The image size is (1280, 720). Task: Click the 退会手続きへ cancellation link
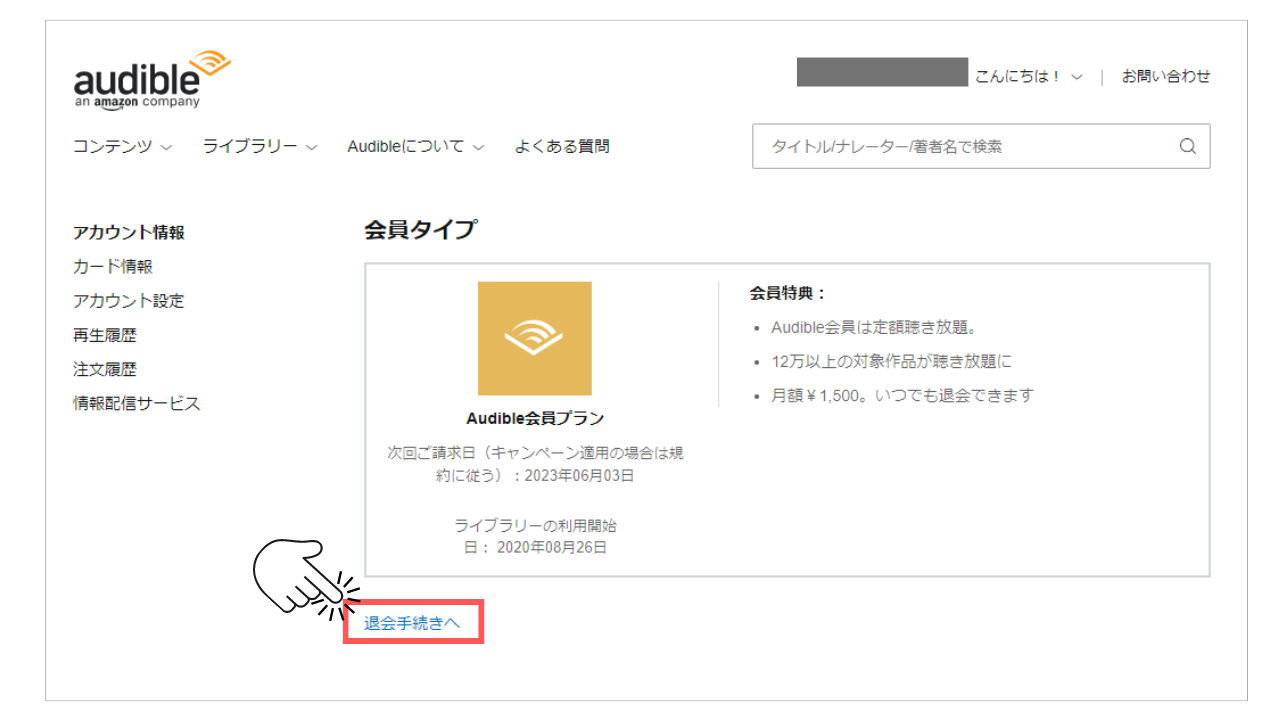click(x=412, y=622)
